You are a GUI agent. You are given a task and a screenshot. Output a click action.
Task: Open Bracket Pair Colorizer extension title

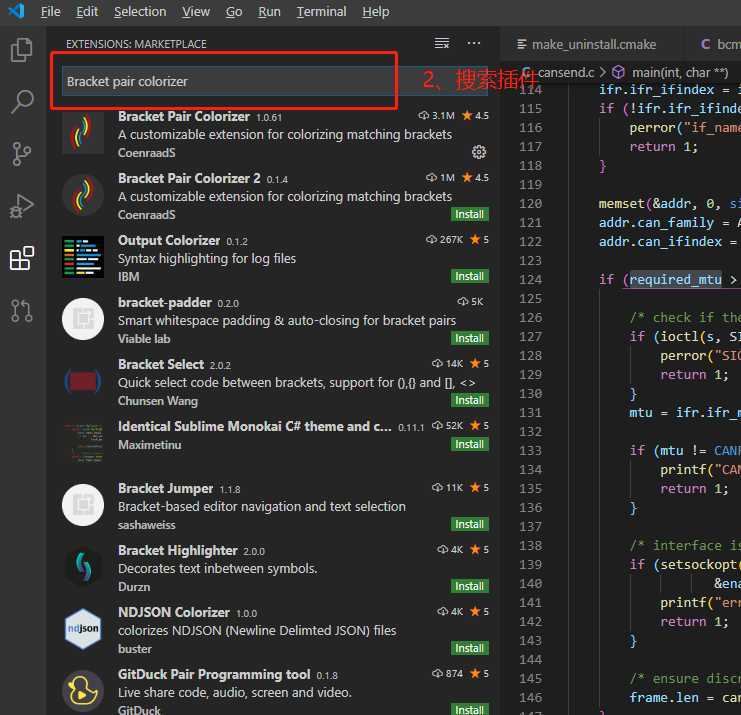tap(184, 116)
